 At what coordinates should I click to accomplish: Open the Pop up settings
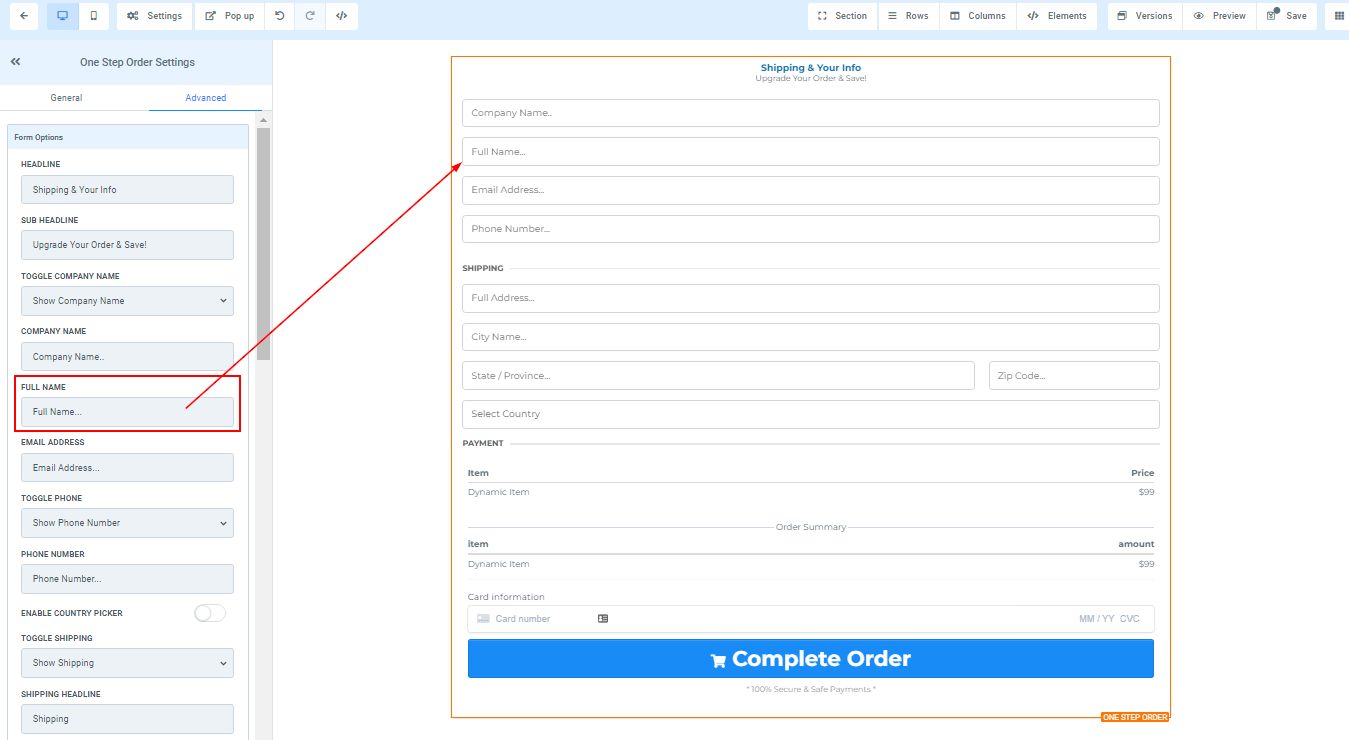coord(230,16)
